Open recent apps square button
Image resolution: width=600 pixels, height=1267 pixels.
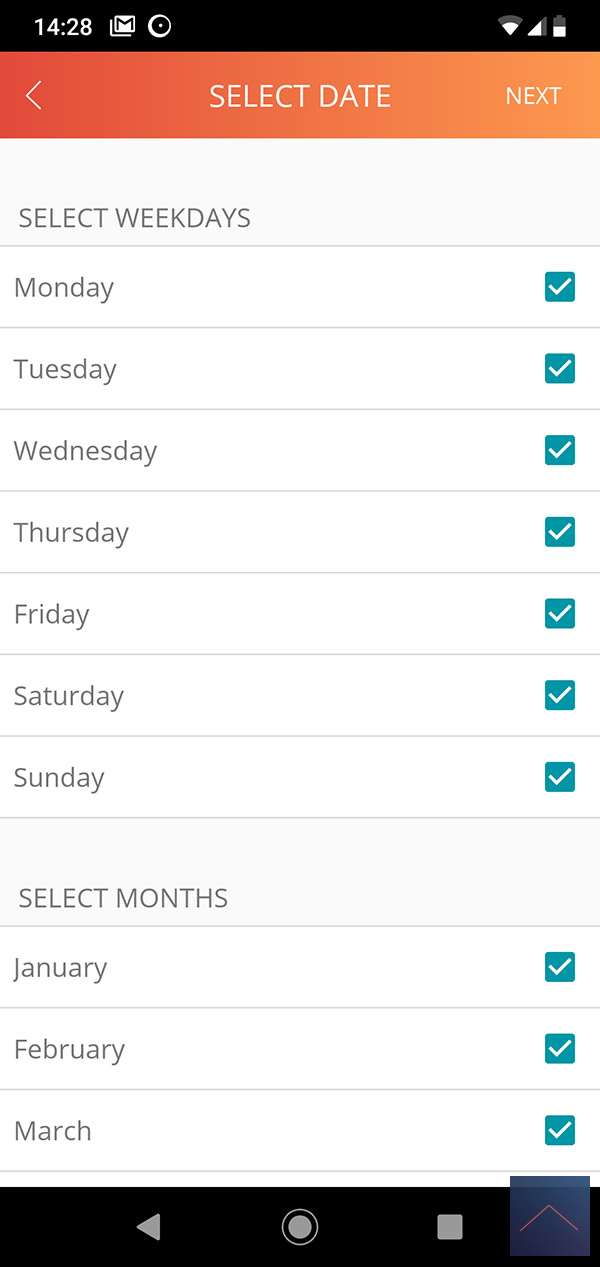click(x=450, y=1227)
